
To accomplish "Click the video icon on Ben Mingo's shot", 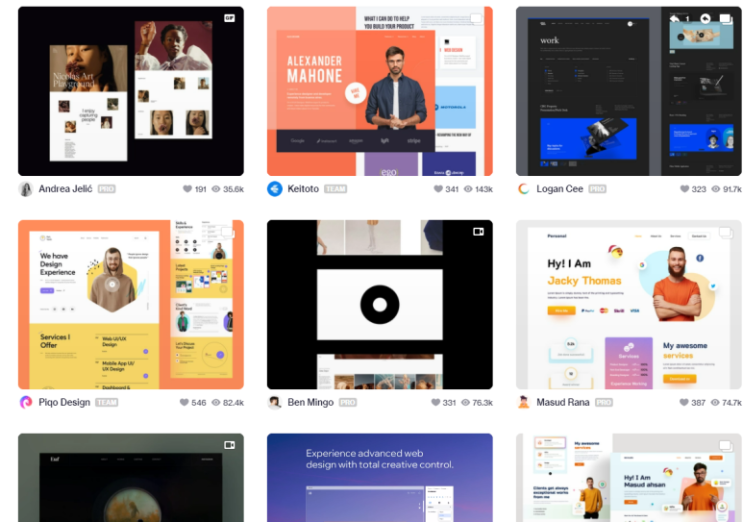I will click(478, 232).
